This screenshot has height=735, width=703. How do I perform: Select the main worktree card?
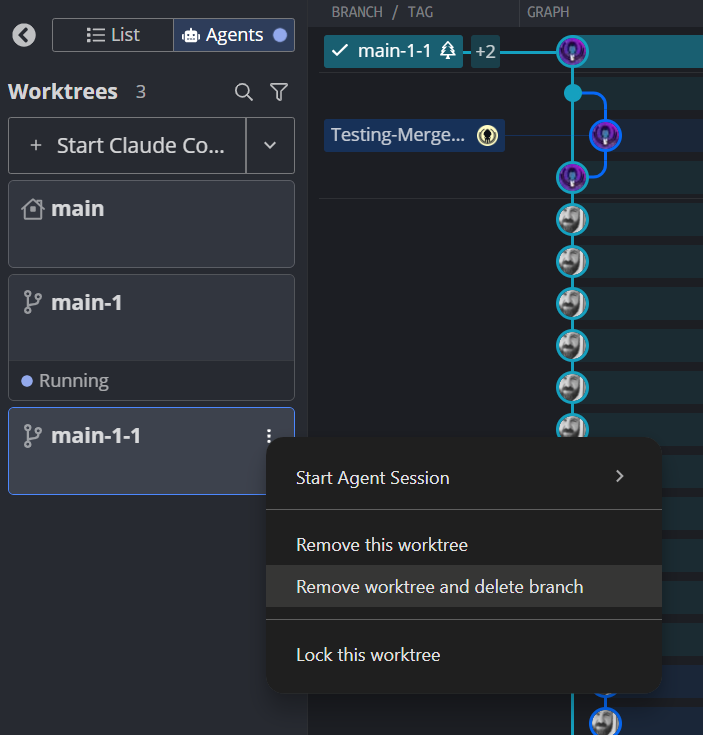pyautogui.click(x=151, y=224)
